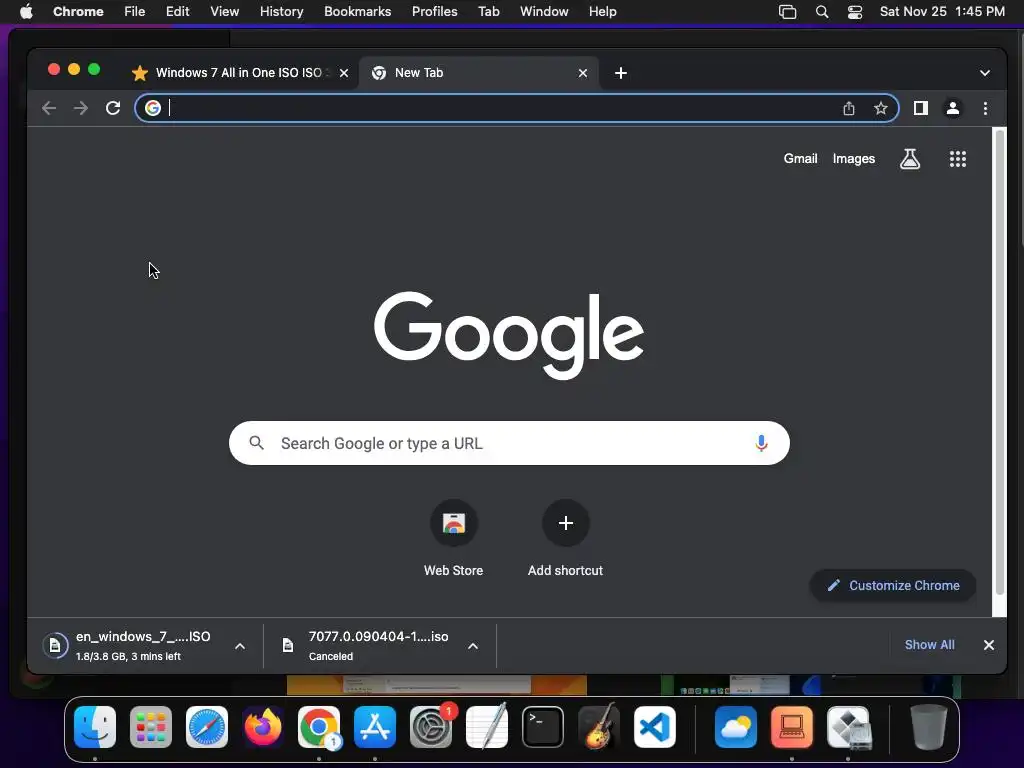Open the Web Store shortcut
Screen dimensions: 1024x768
(453, 539)
